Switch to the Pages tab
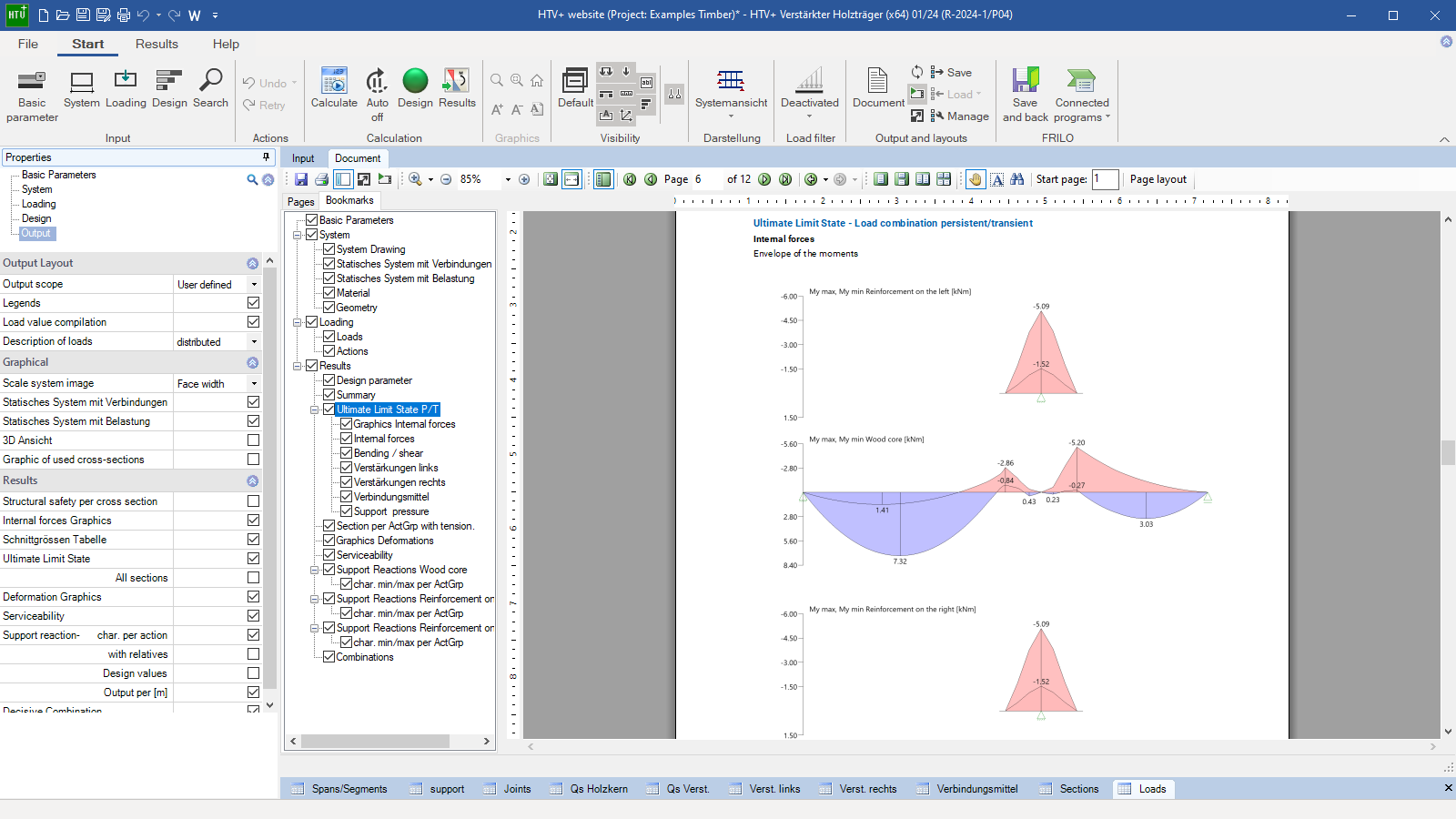The height and width of the screenshot is (819, 1456). [300, 202]
